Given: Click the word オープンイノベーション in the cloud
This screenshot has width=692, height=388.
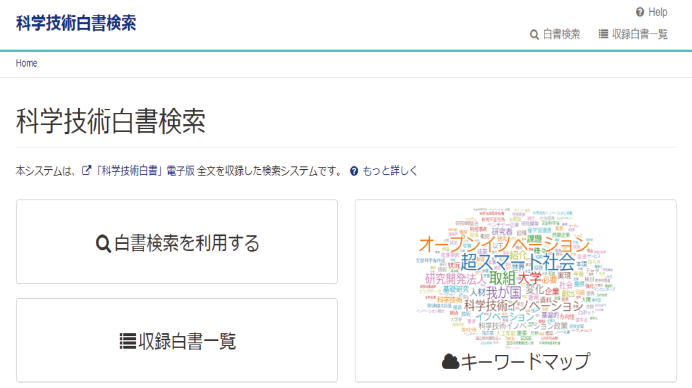Looking at the screenshot, I should pyautogui.click(x=504, y=244).
